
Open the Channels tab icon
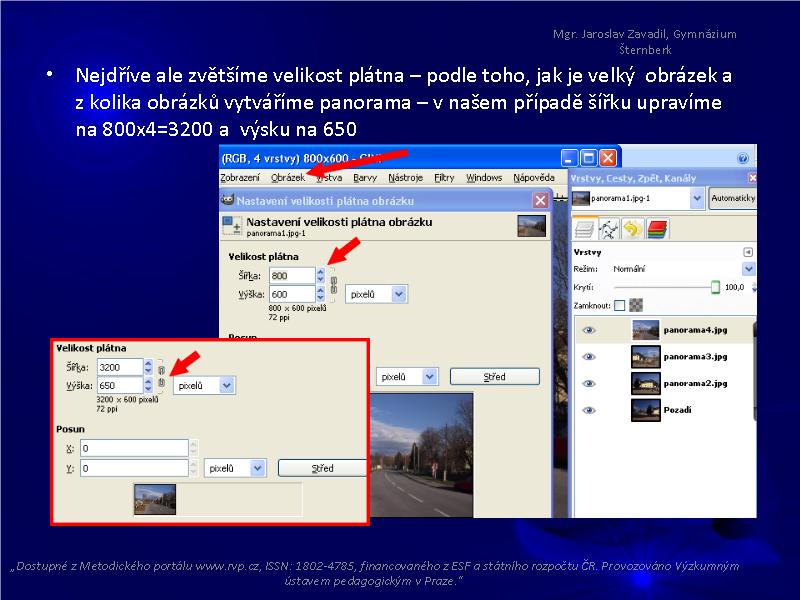pyautogui.click(x=658, y=229)
